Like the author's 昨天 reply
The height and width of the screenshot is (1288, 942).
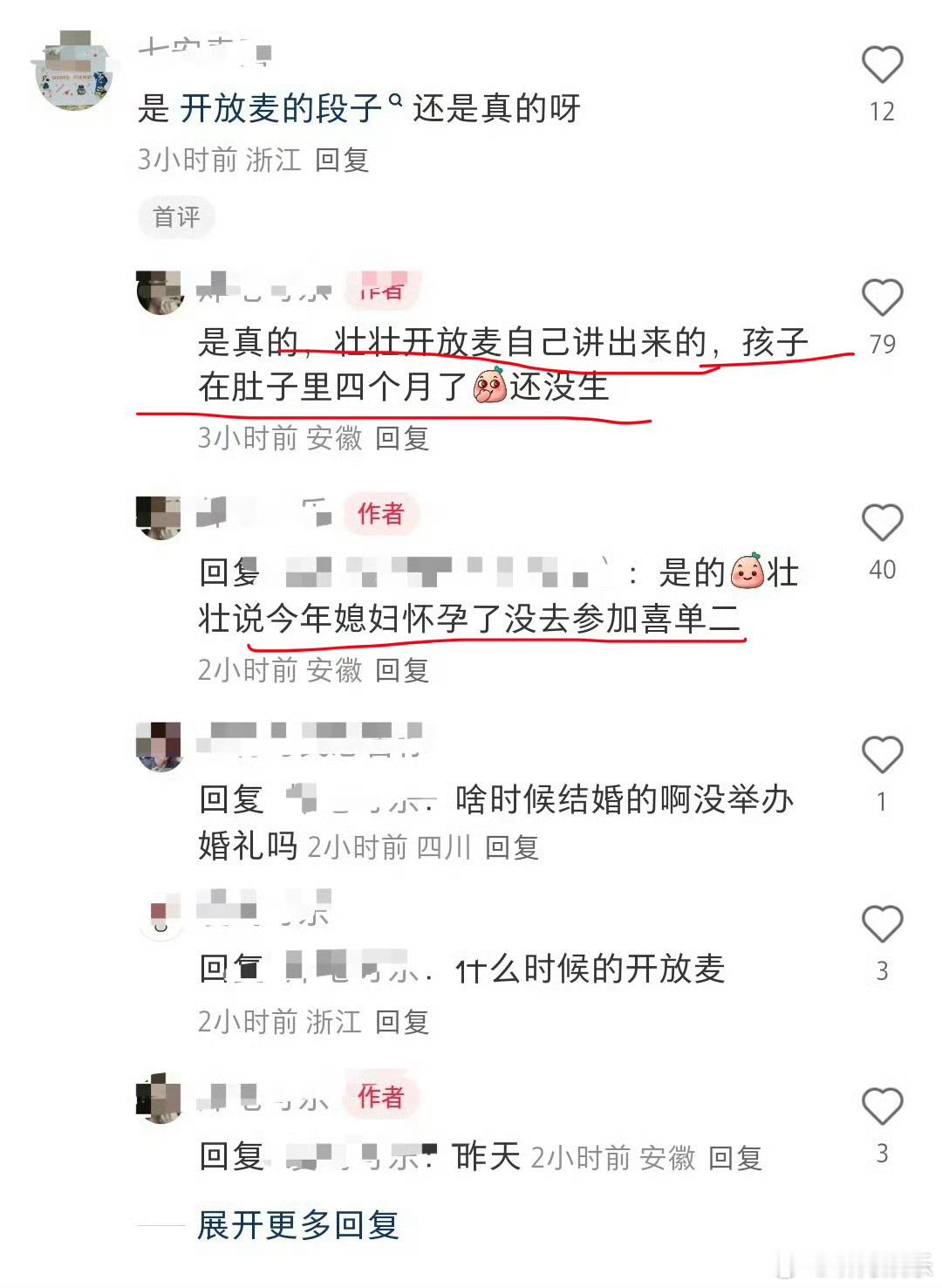[882, 1106]
